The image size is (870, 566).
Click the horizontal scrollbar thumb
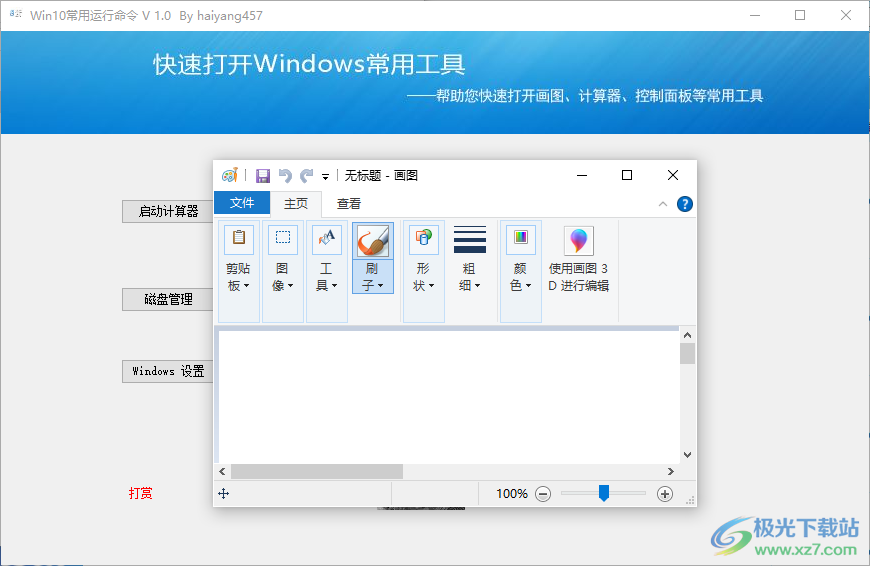(317, 472)
